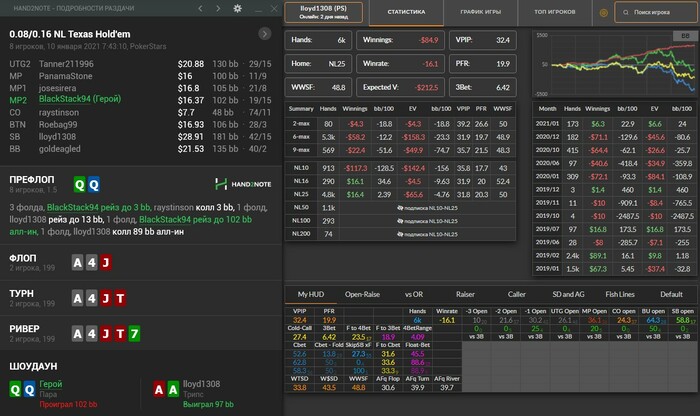The width and height of the screenshot is (700, 416).
Task: Go to previous hand with left arrow
Action: [200, 8]
